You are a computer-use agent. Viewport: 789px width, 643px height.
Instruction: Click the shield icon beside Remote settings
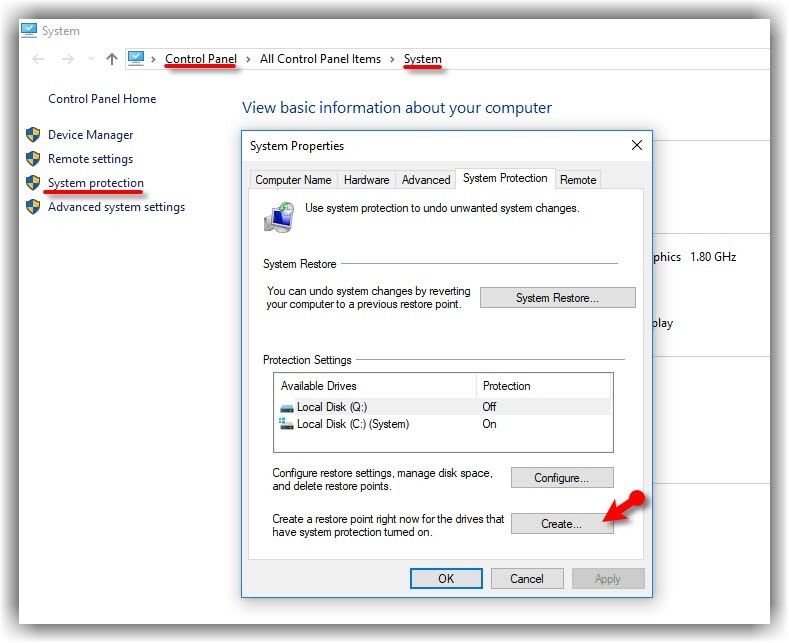pyautogui.click(x=33, y=159)
